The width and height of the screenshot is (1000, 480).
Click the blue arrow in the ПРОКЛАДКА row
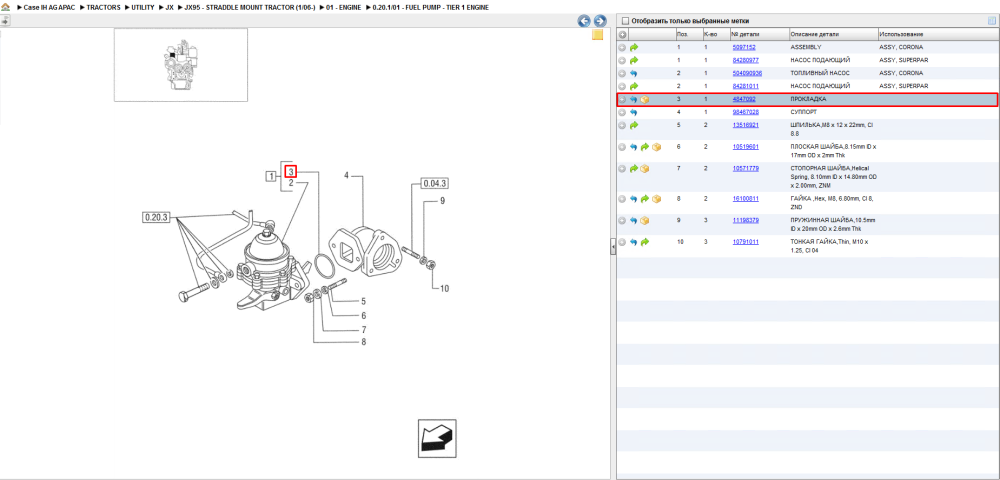633,99
